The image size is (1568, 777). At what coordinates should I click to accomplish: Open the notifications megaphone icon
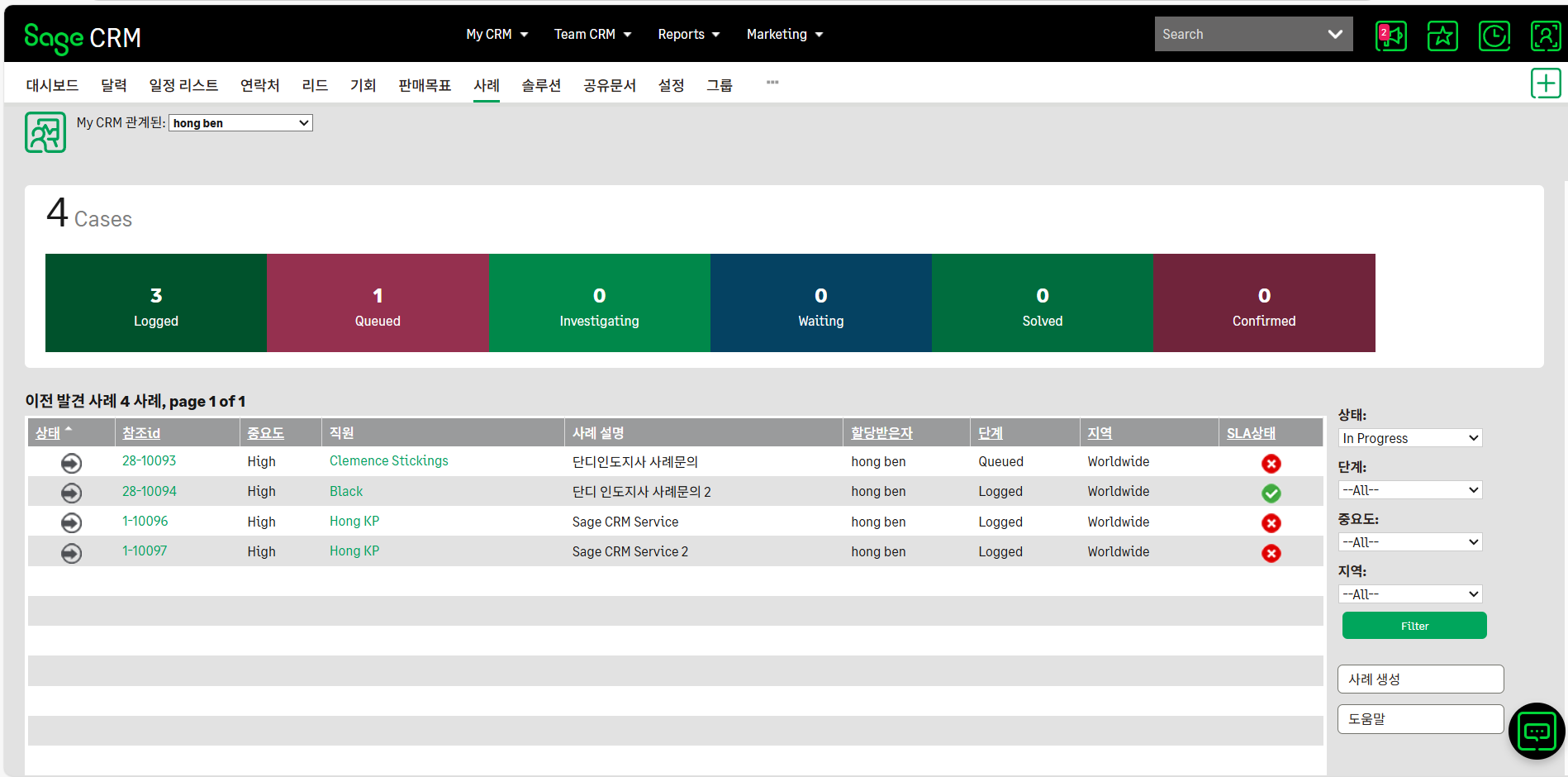(x=1391, y=36)
